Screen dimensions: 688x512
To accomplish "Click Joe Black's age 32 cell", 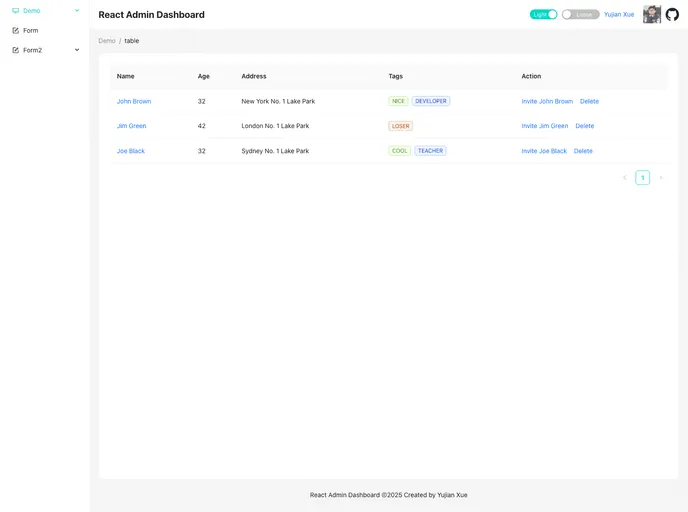I will 201,151.
